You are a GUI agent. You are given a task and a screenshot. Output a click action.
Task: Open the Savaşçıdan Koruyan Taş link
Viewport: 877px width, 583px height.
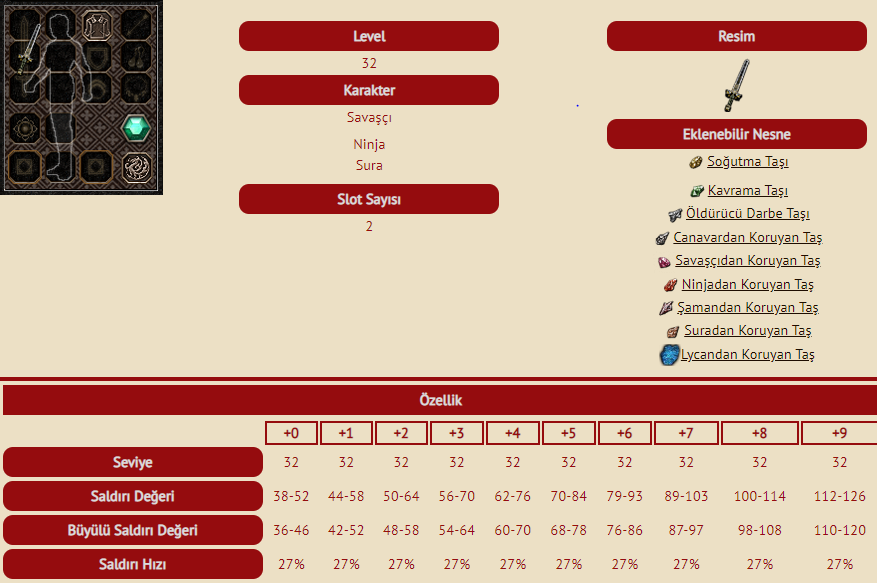coord(747,261)
